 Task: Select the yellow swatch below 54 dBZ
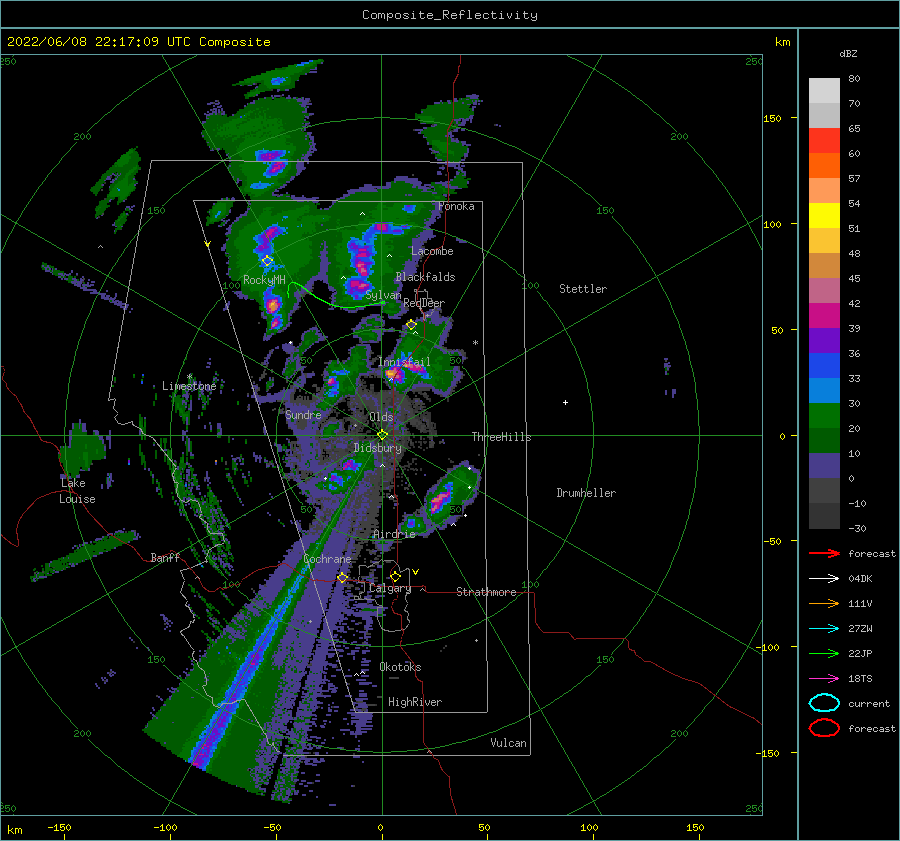pyautogui.click(x=824, y=215)
